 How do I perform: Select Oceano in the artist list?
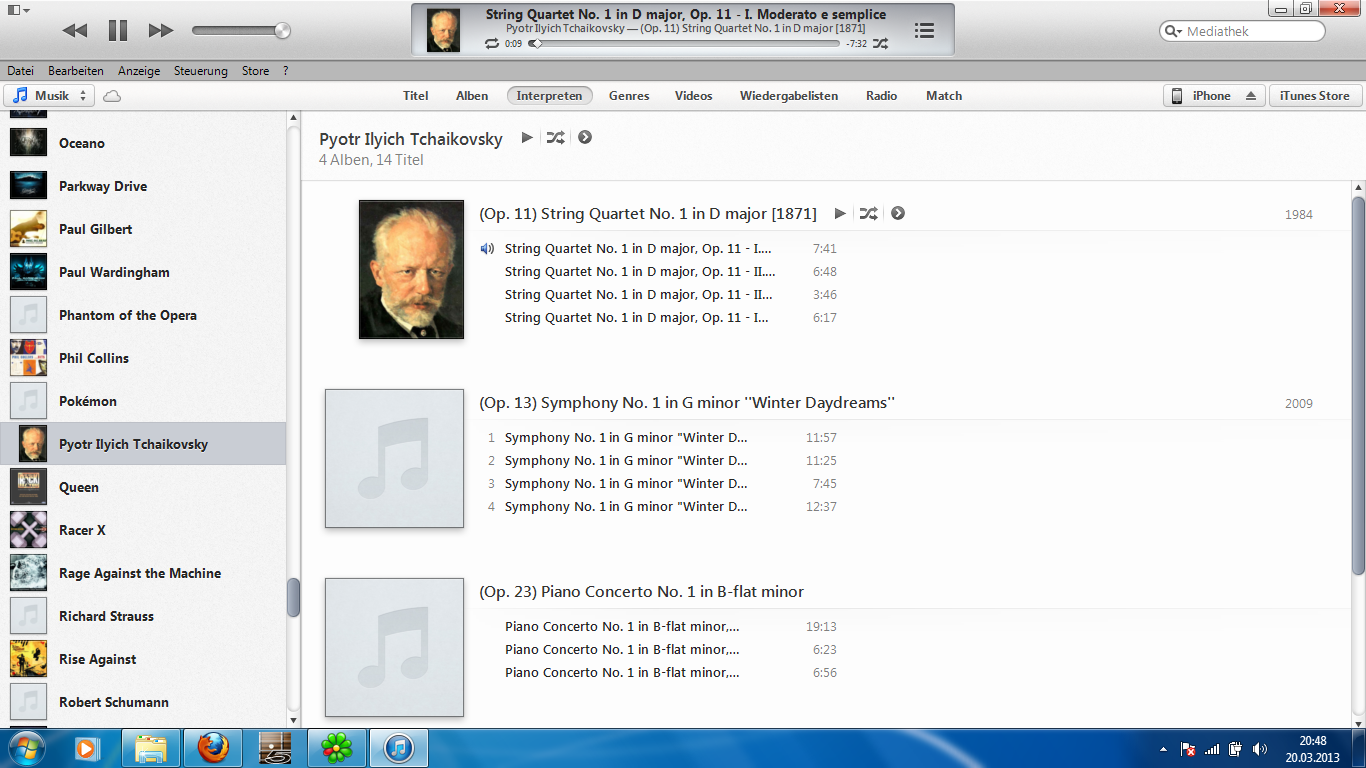coord(143,143)
